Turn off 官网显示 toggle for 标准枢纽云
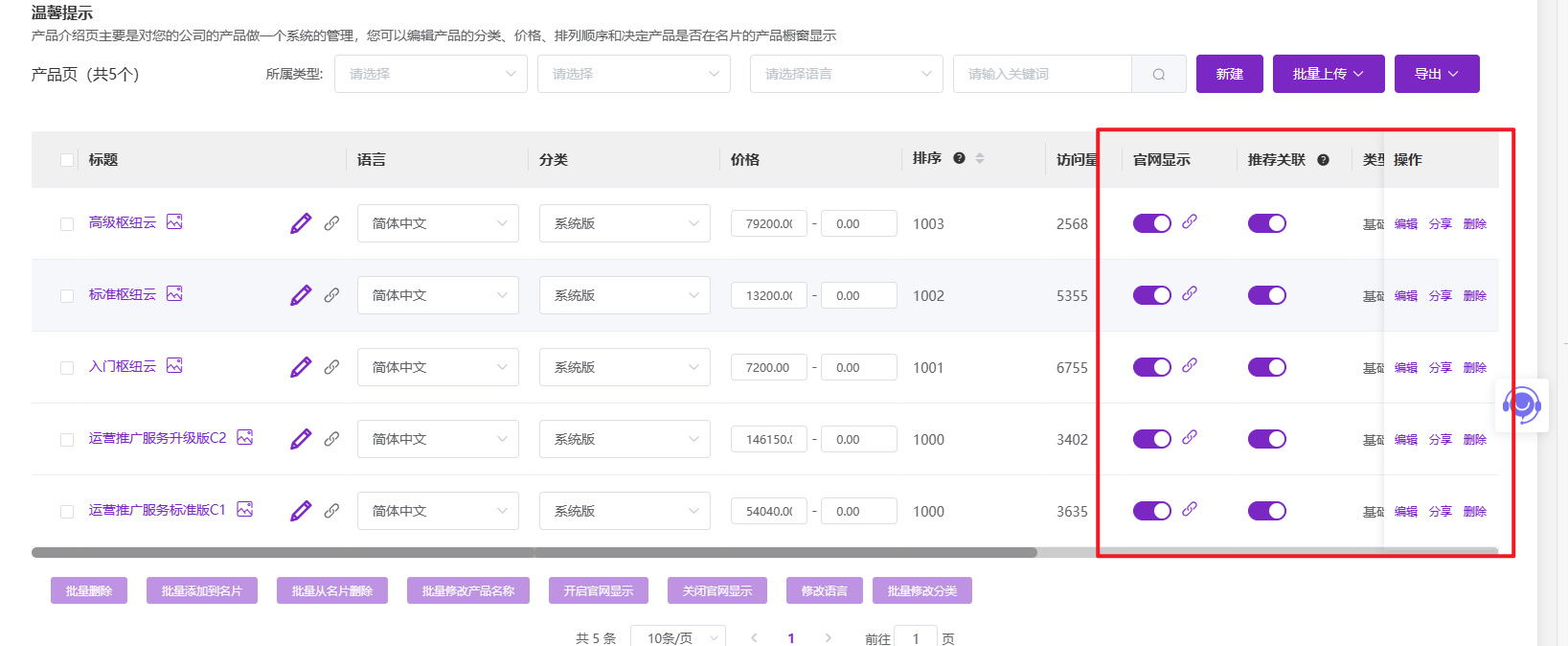 pos(1151,295)
